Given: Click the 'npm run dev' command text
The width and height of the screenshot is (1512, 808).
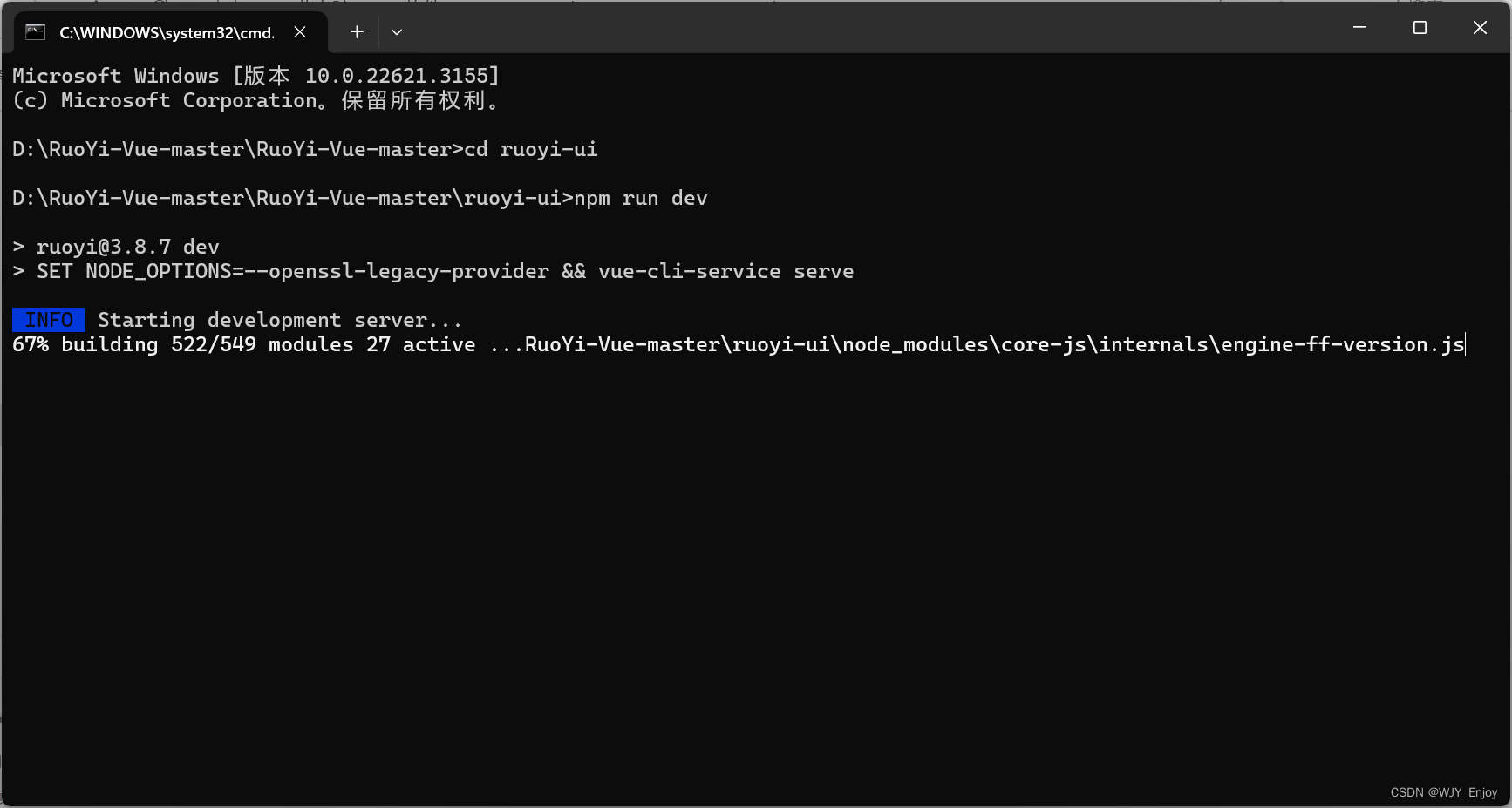Looking at the screenshot, I should click(640, 198).
